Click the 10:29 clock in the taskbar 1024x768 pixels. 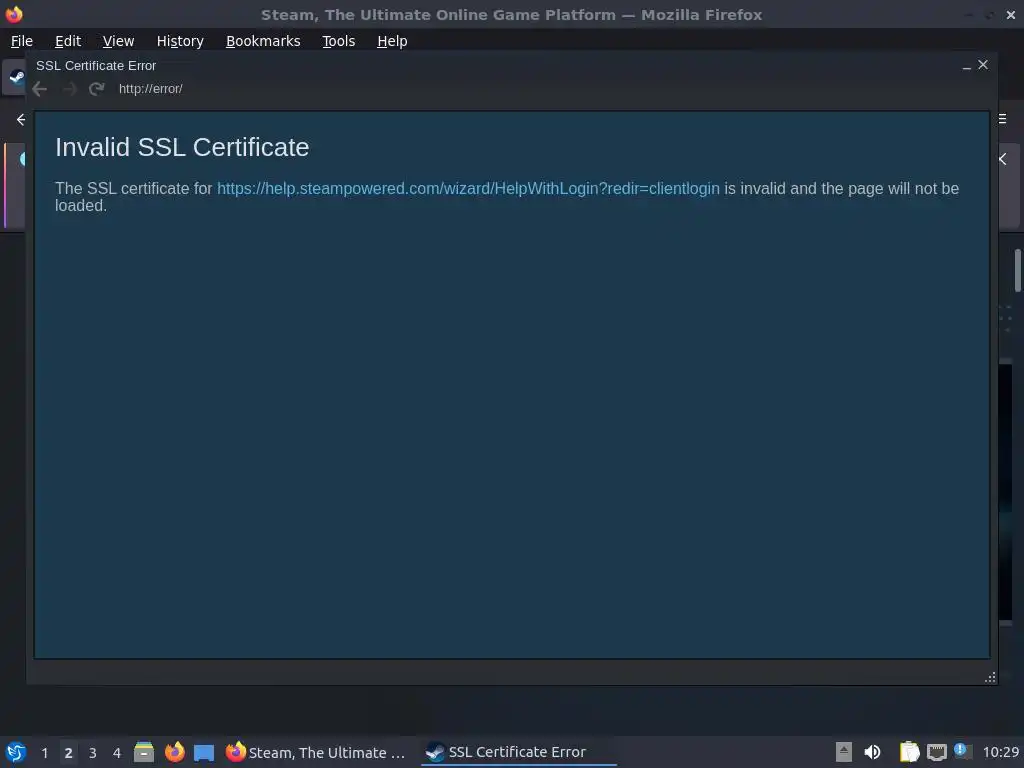click(x=1000, y=752)
